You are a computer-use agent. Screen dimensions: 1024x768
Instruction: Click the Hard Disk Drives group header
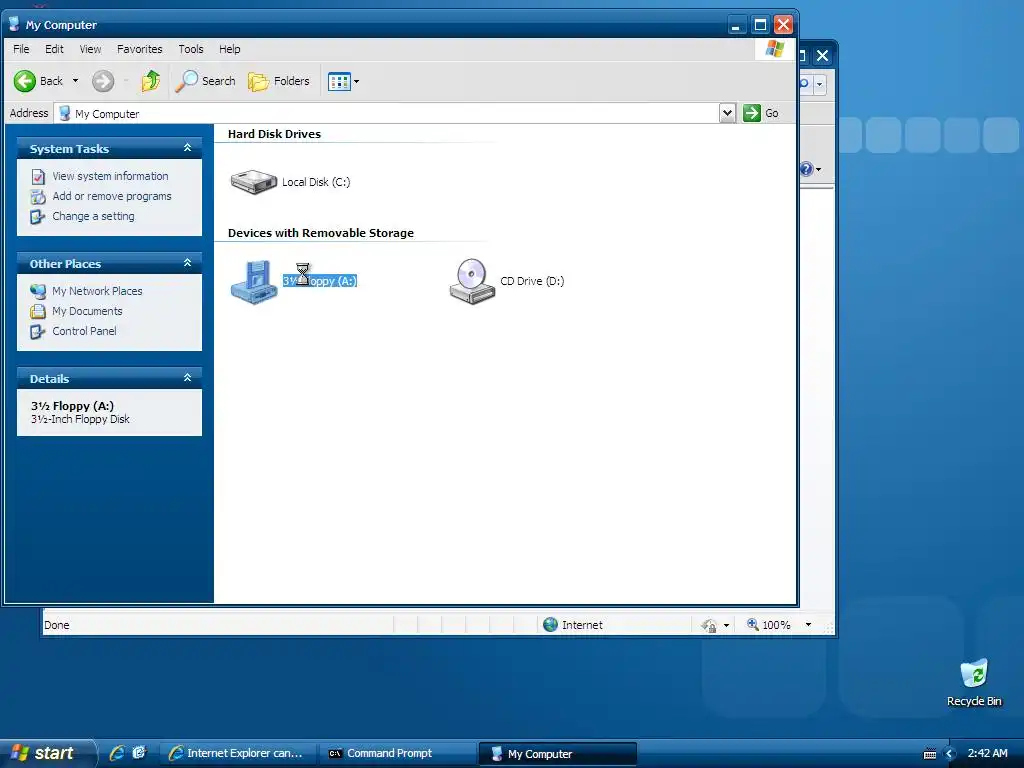click(274, 134)
